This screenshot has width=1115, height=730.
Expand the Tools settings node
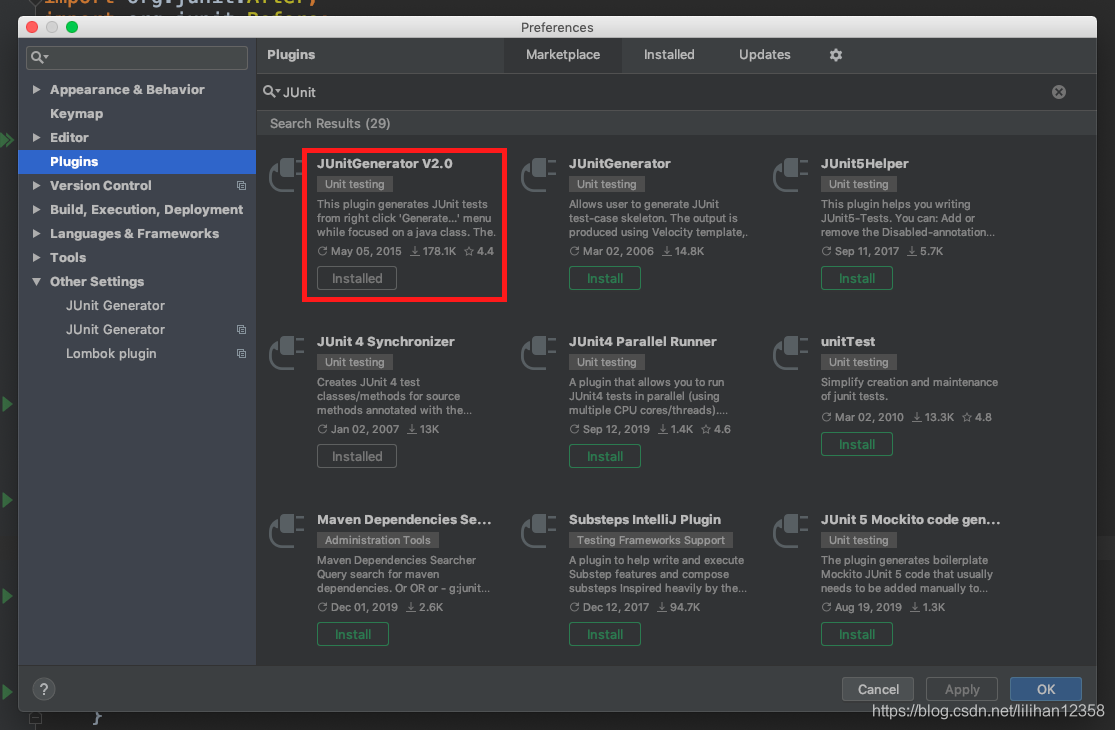[x=36, y=257]
